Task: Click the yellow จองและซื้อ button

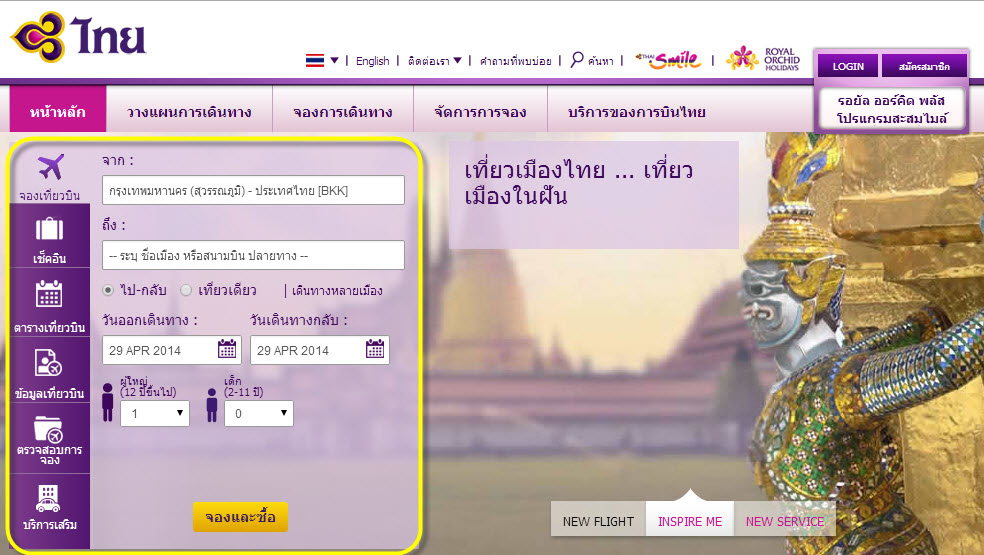Action: [240, 517]
